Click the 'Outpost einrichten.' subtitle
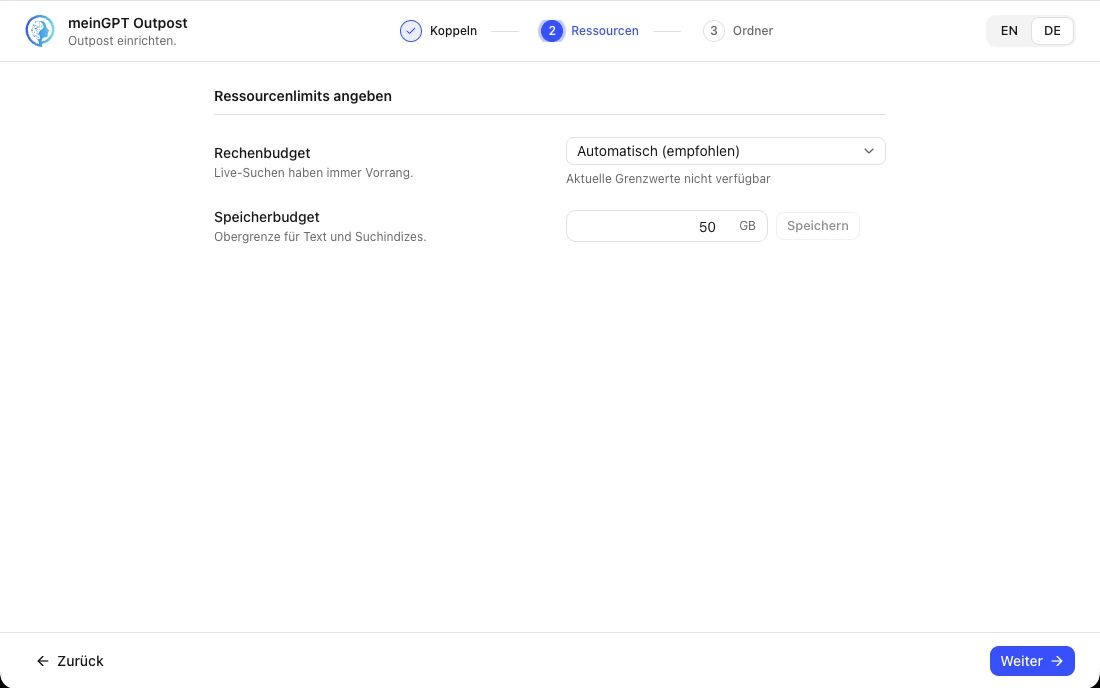 [122, 41]
